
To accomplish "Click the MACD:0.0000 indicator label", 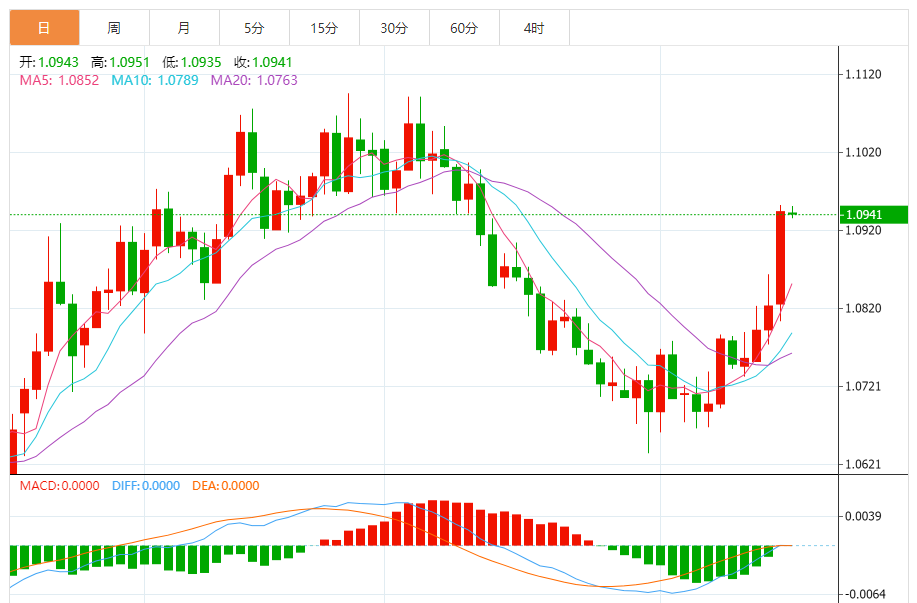I will [x=60, y=485].
